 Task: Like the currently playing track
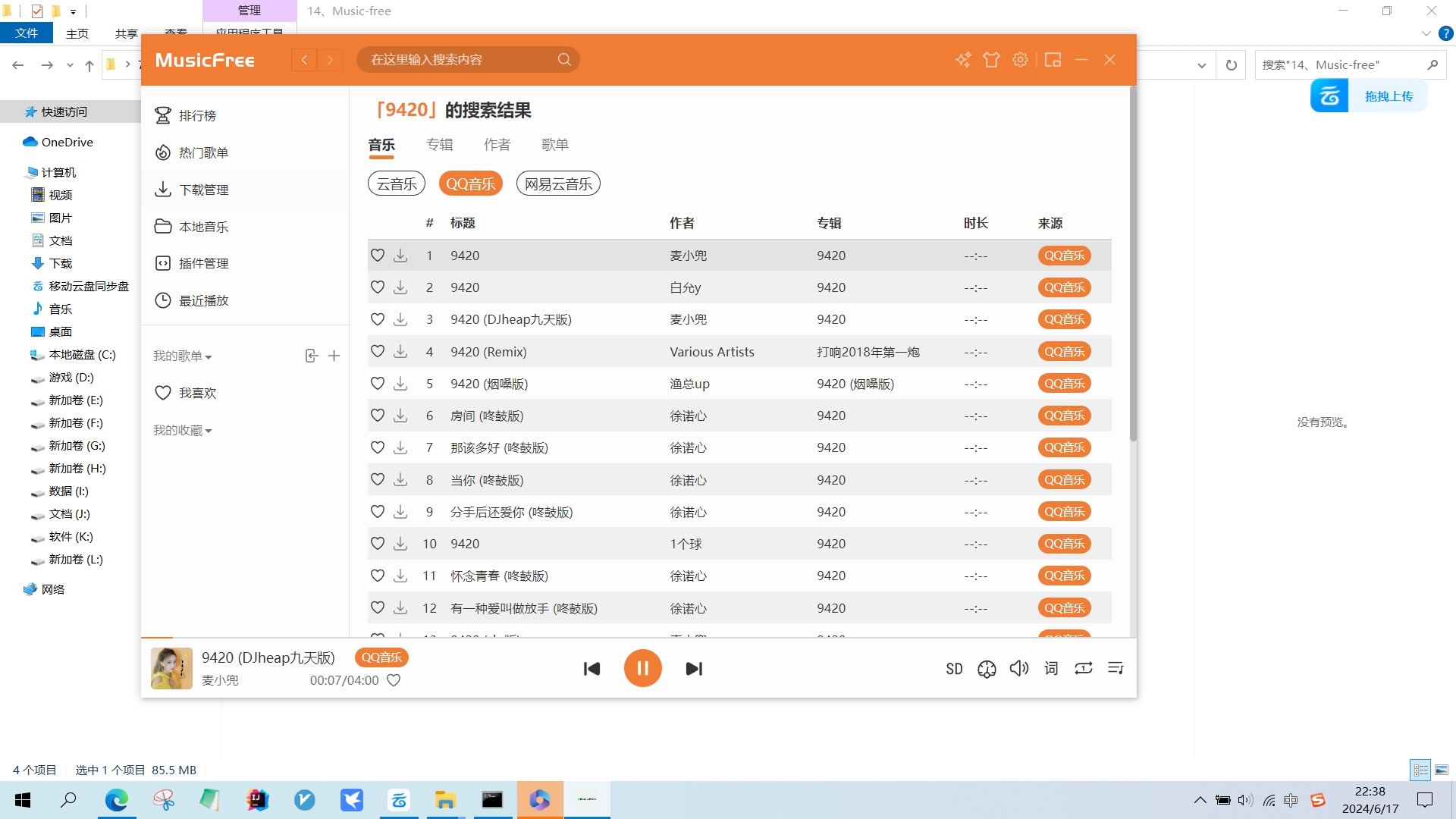coord(394,680)
